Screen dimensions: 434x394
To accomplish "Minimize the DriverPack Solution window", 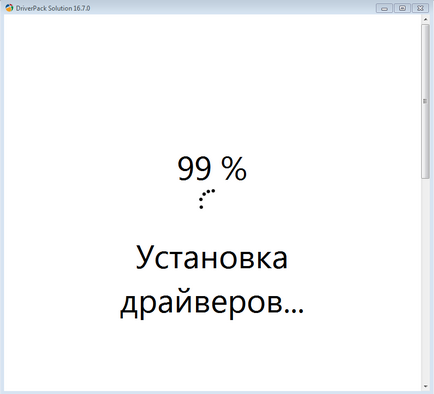I will (x=384, y=8).
